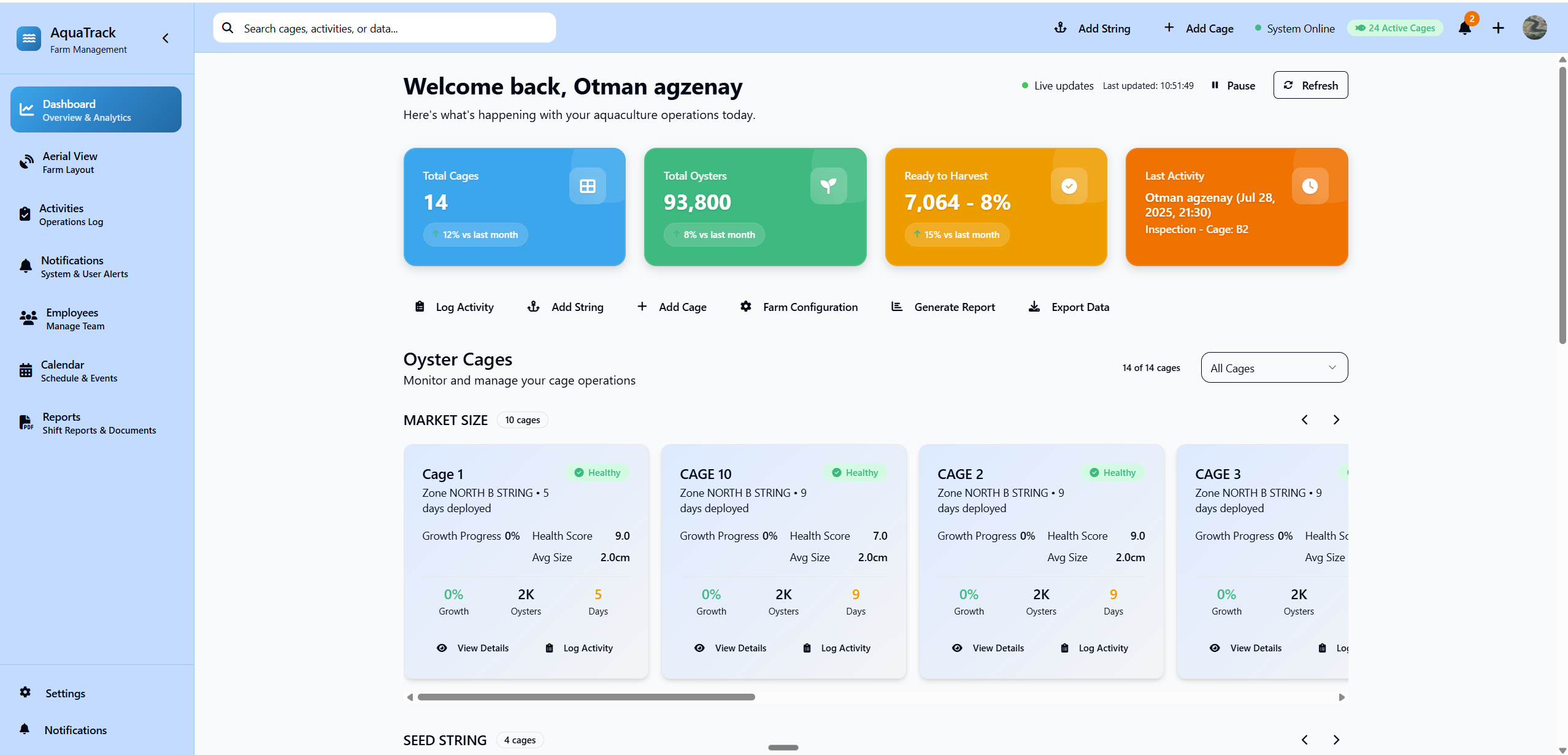The height and width of the screenshot is (755, 1568).
Task: Click Export Data action
Action: pos(1069,307)
